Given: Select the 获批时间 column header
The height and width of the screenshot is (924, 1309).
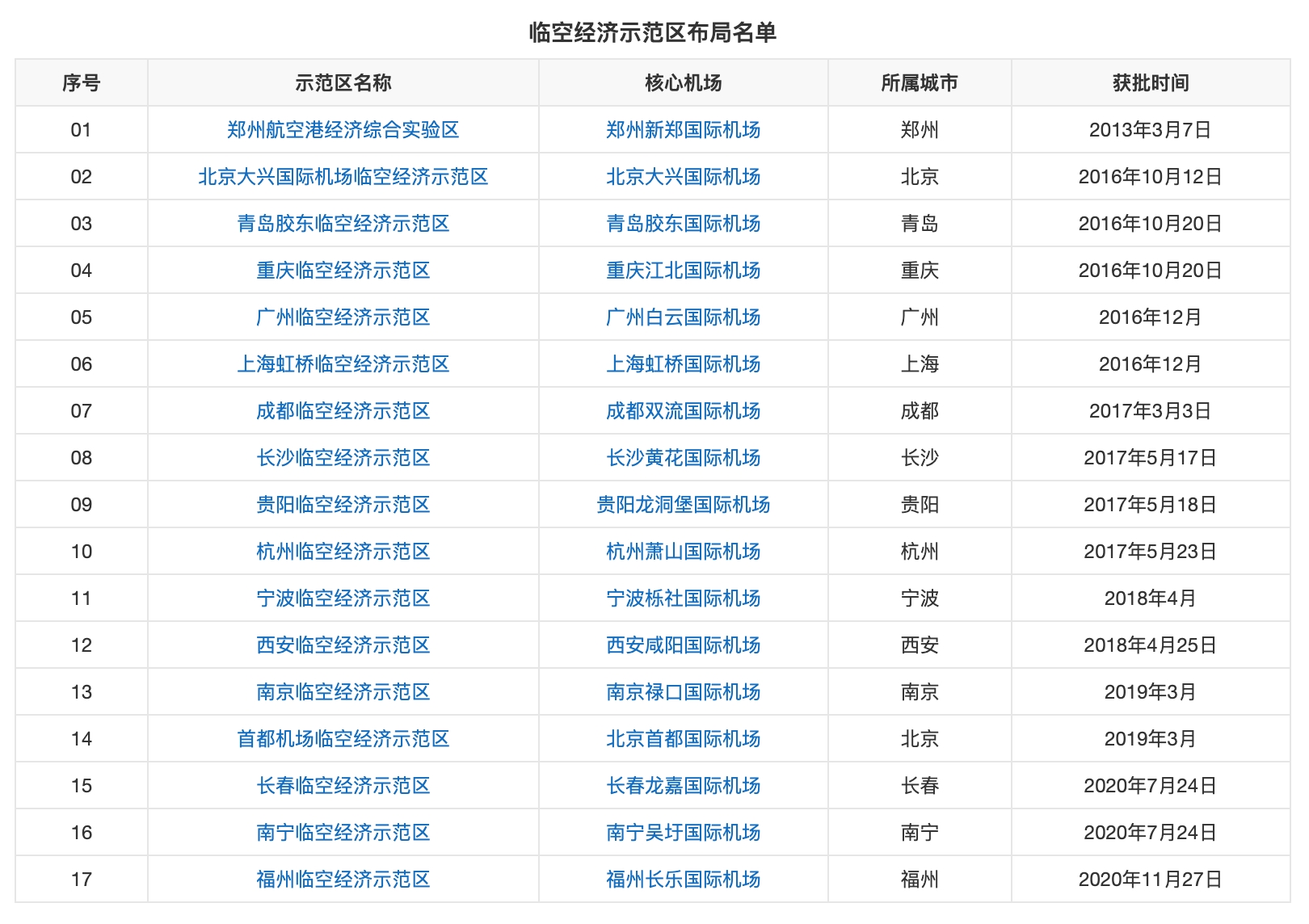Looking at the screenshot, I should [1151, 83].
